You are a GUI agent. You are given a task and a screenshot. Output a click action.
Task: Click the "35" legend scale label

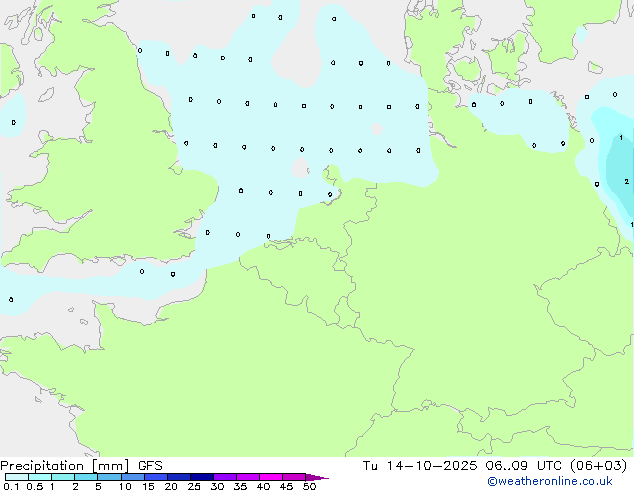(x=240, y=486)
